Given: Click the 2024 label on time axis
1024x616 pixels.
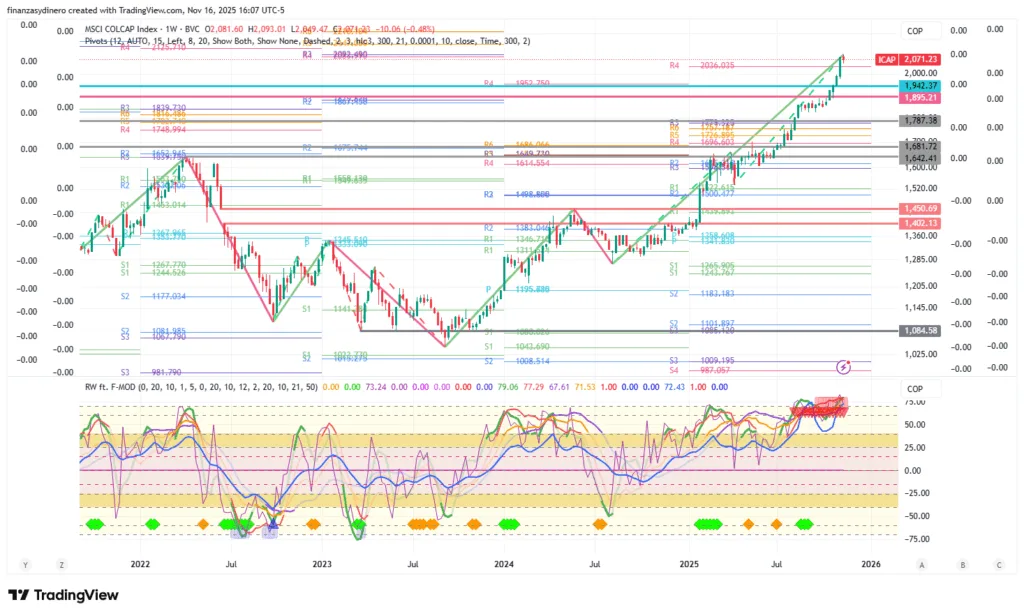Looking at the screenshot, I should click(x=503, y=564).
